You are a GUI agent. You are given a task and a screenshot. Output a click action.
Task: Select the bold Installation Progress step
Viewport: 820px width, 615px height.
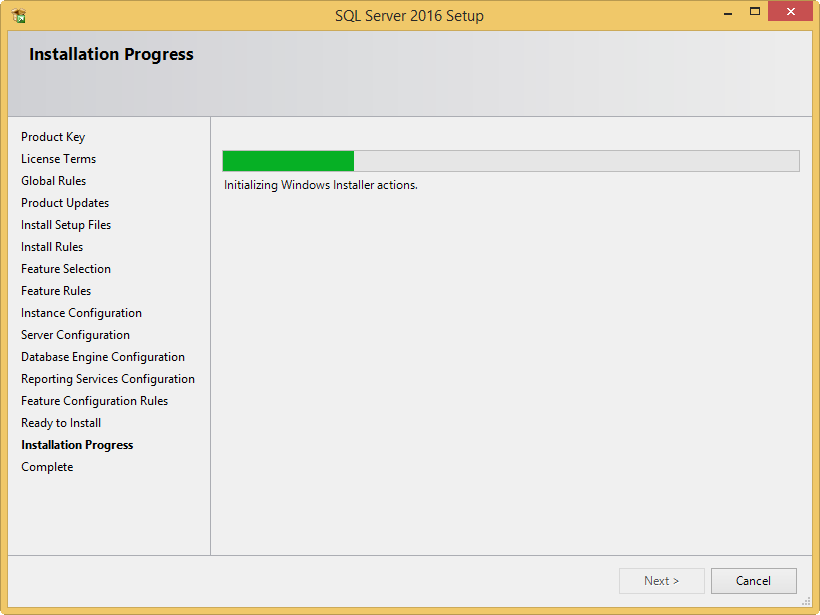pyautogui.click(x=77, y=445)
